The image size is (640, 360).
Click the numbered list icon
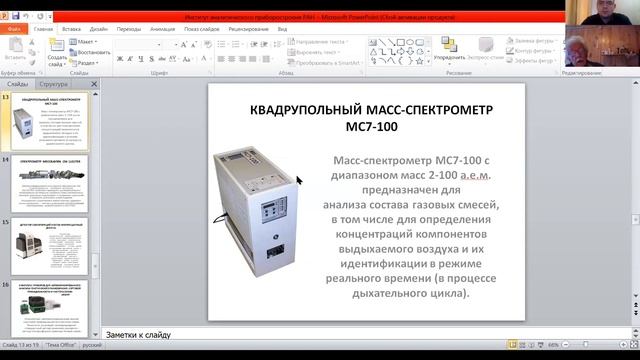point(236,44)
